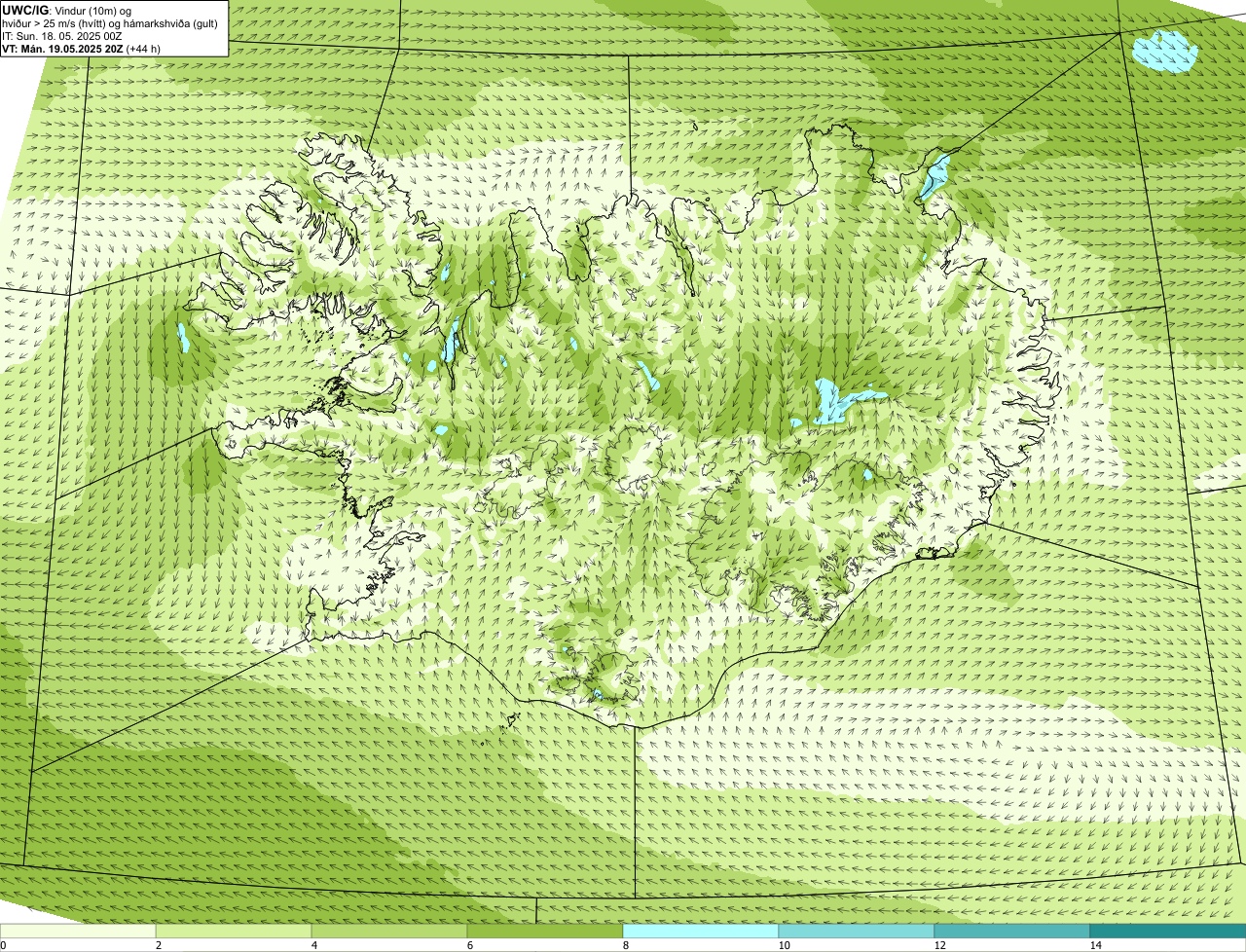Click the "4" tick label on the scale
1246x952 pixels.
tap(313, 945)
